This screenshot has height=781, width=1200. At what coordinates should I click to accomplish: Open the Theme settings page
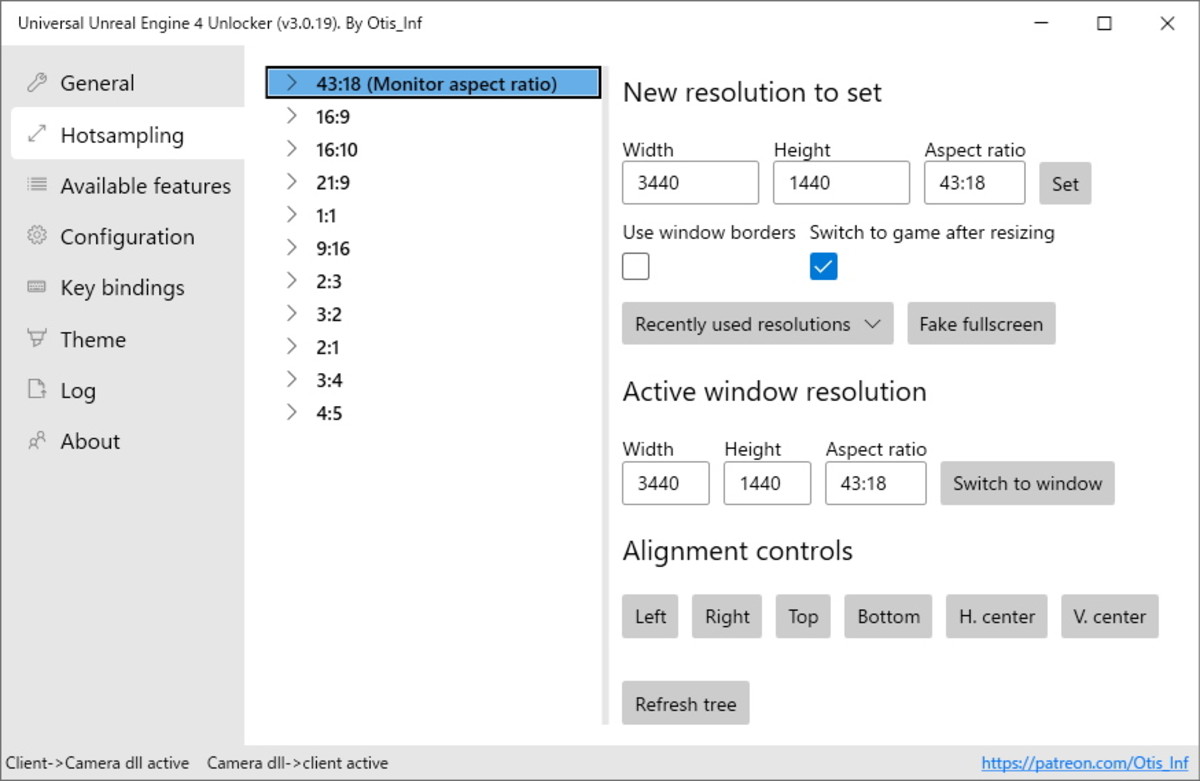[x=127, y=339]
